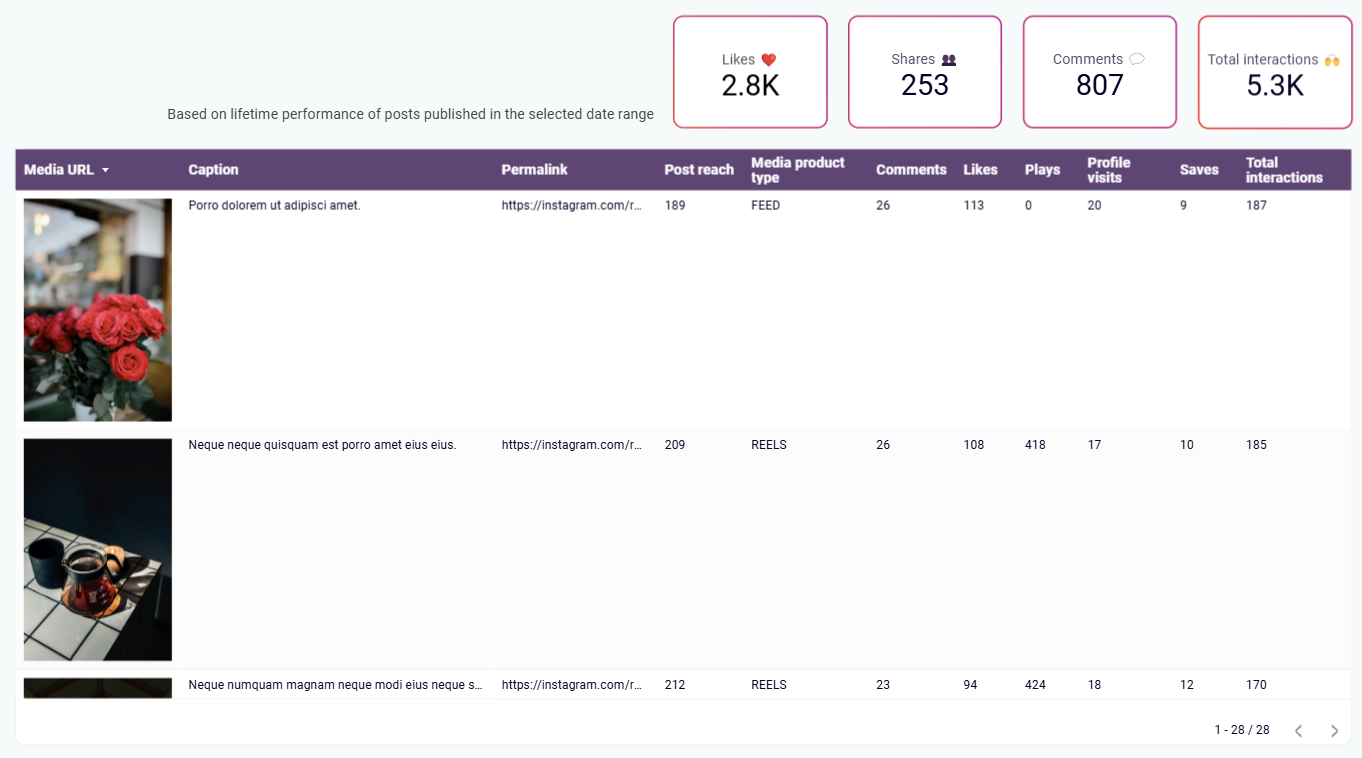Click post reach value 209
Image resolution: width=1362 pixels, height=758 pixels.
tap(675, 445)
